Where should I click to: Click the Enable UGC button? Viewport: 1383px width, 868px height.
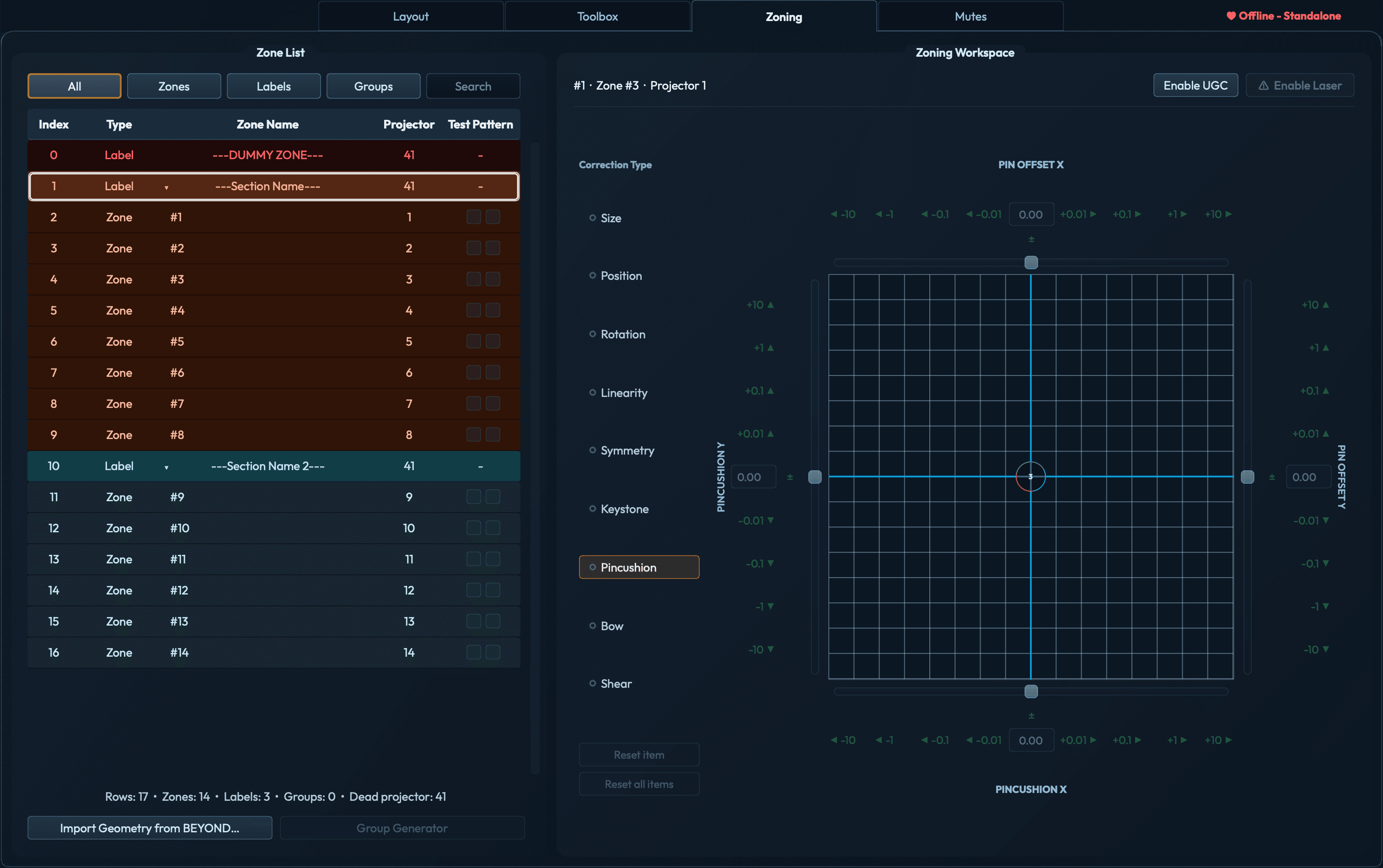click(x=1195, y=86)
